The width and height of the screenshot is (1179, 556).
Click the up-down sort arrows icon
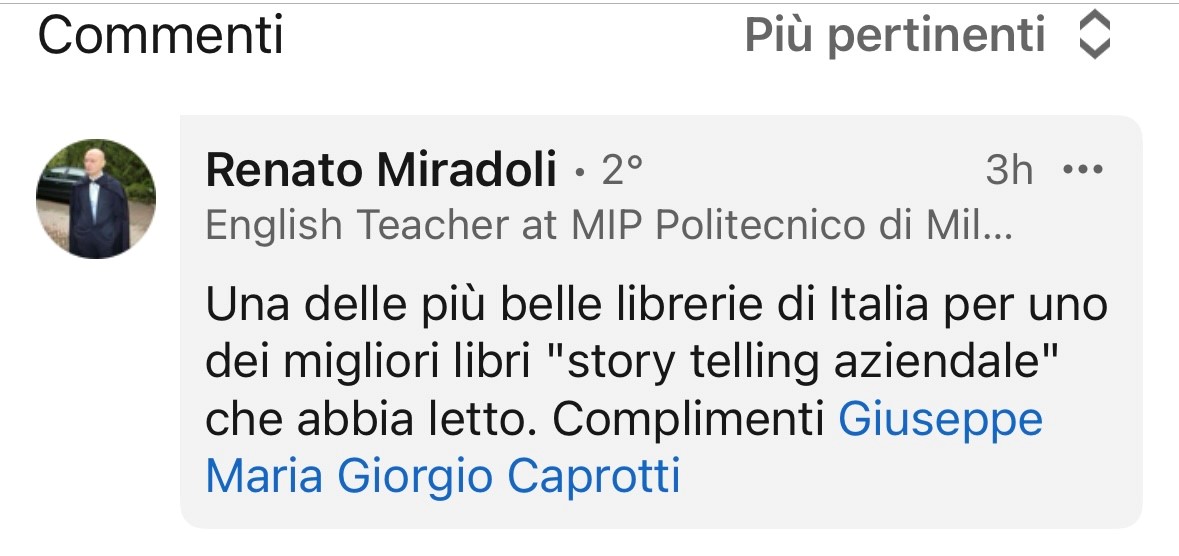point(1095,36)
